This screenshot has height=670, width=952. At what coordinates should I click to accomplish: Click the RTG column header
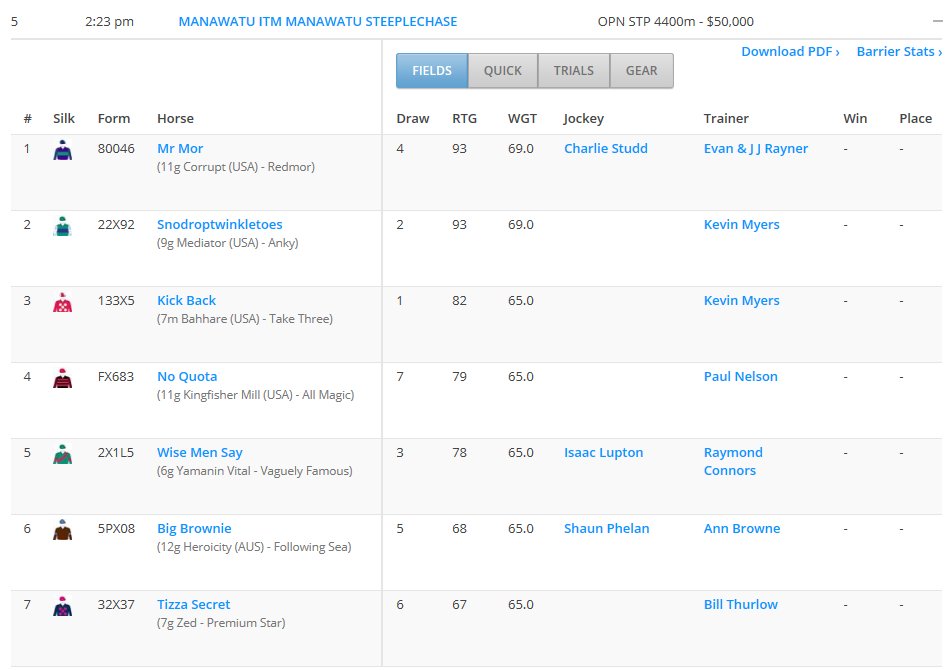[x=464, y=118]
